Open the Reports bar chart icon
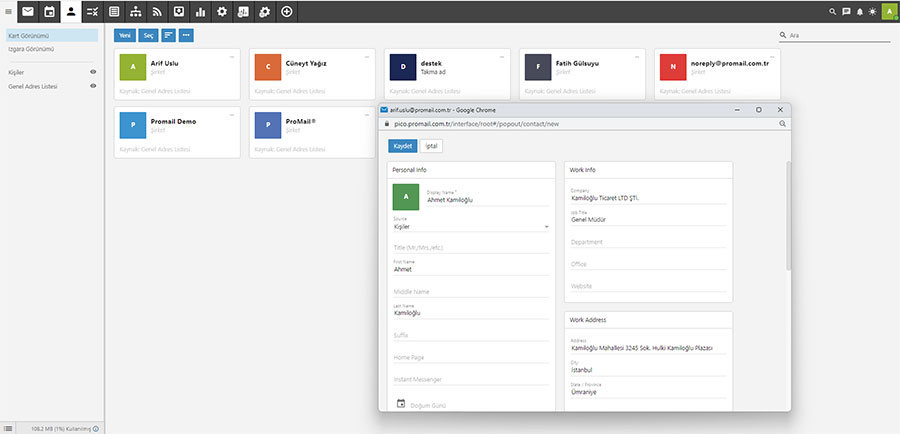Screen dimensions: 900x434 [x=200, y=11]
